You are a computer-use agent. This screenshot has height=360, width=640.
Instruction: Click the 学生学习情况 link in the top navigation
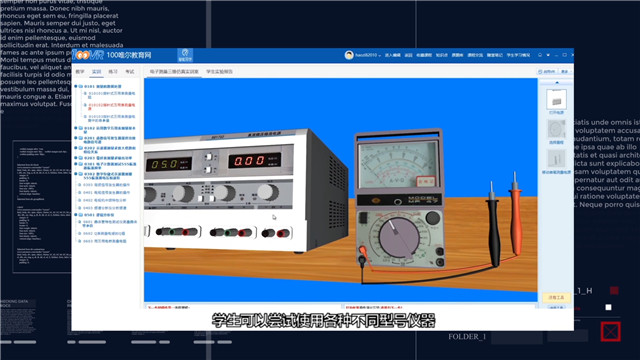(x=518, y=55)
